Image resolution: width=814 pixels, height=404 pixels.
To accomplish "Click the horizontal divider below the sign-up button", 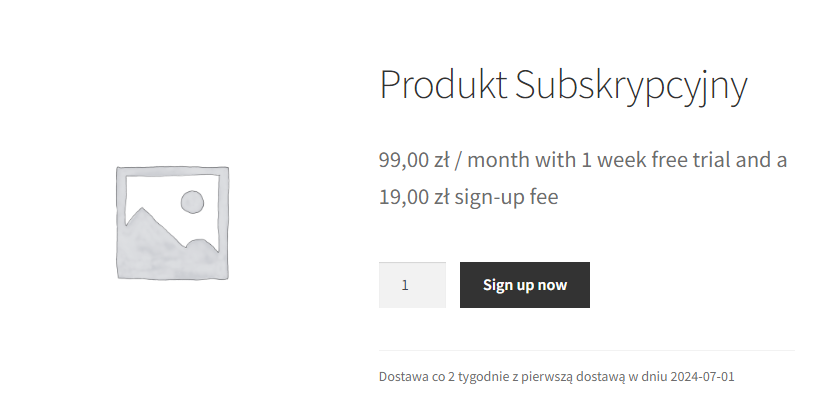I will [x=587, y=351].
